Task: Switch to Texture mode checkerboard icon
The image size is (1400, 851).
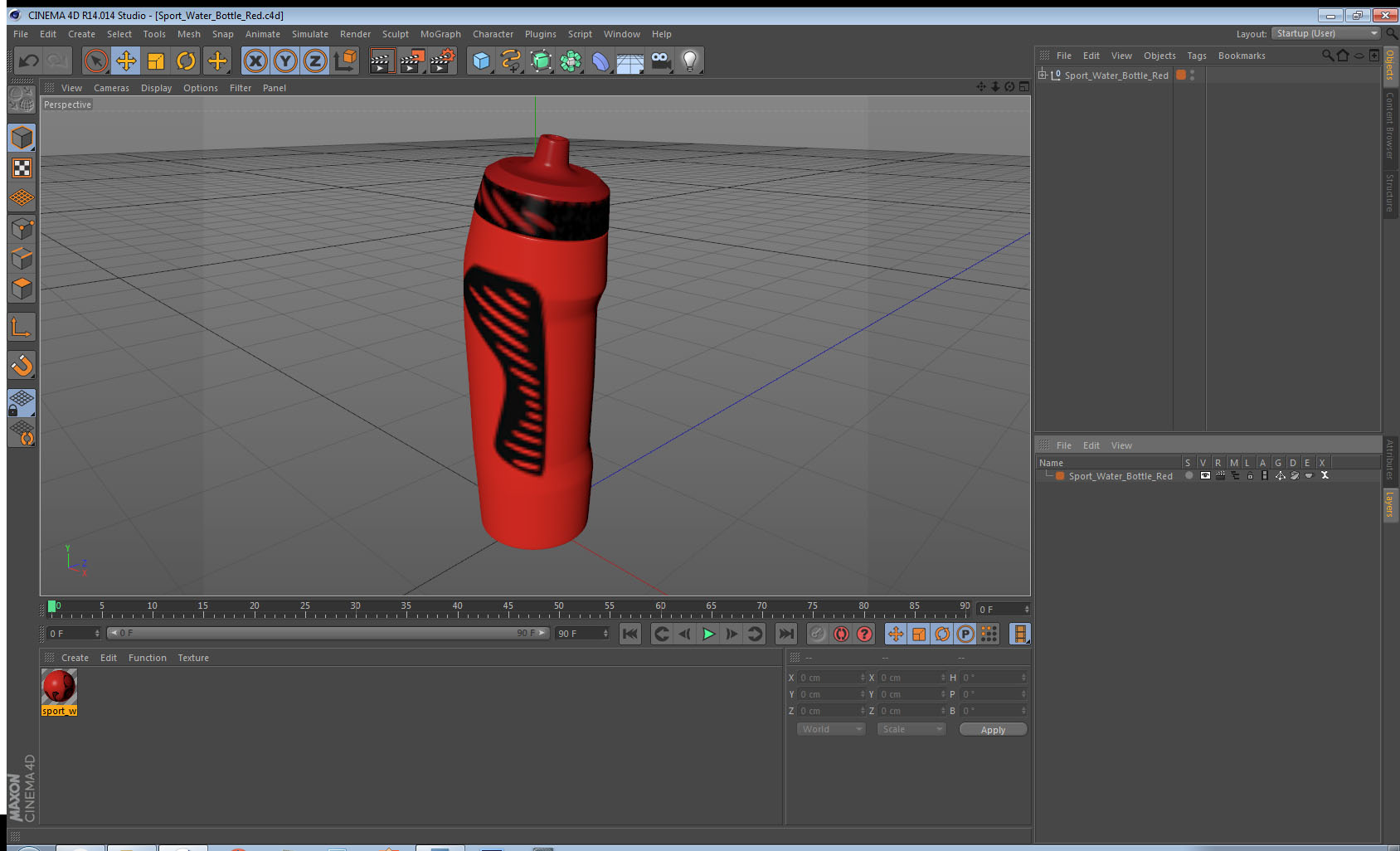Action: [22, 168]
